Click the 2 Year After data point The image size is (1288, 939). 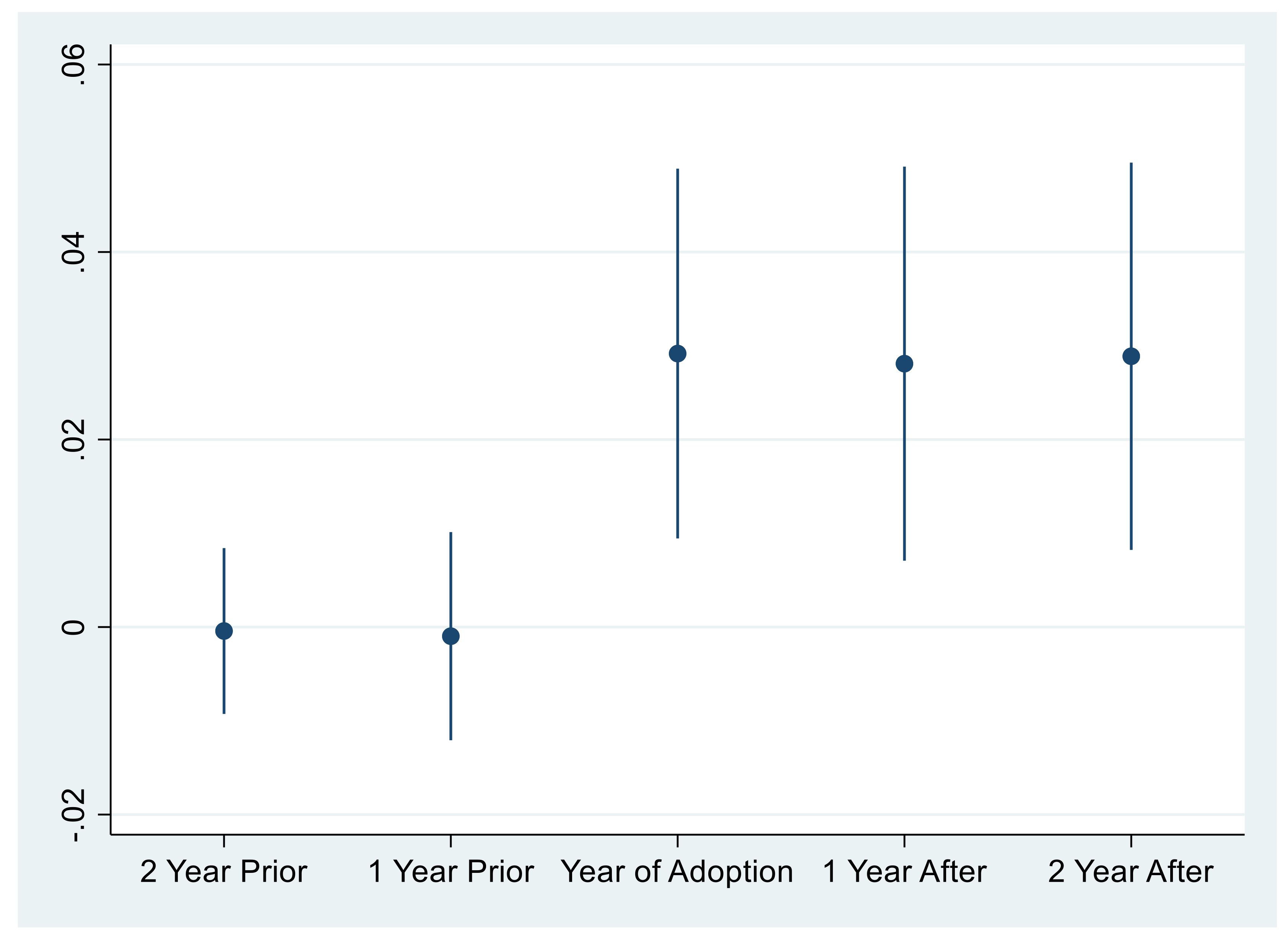(1131, 356)
